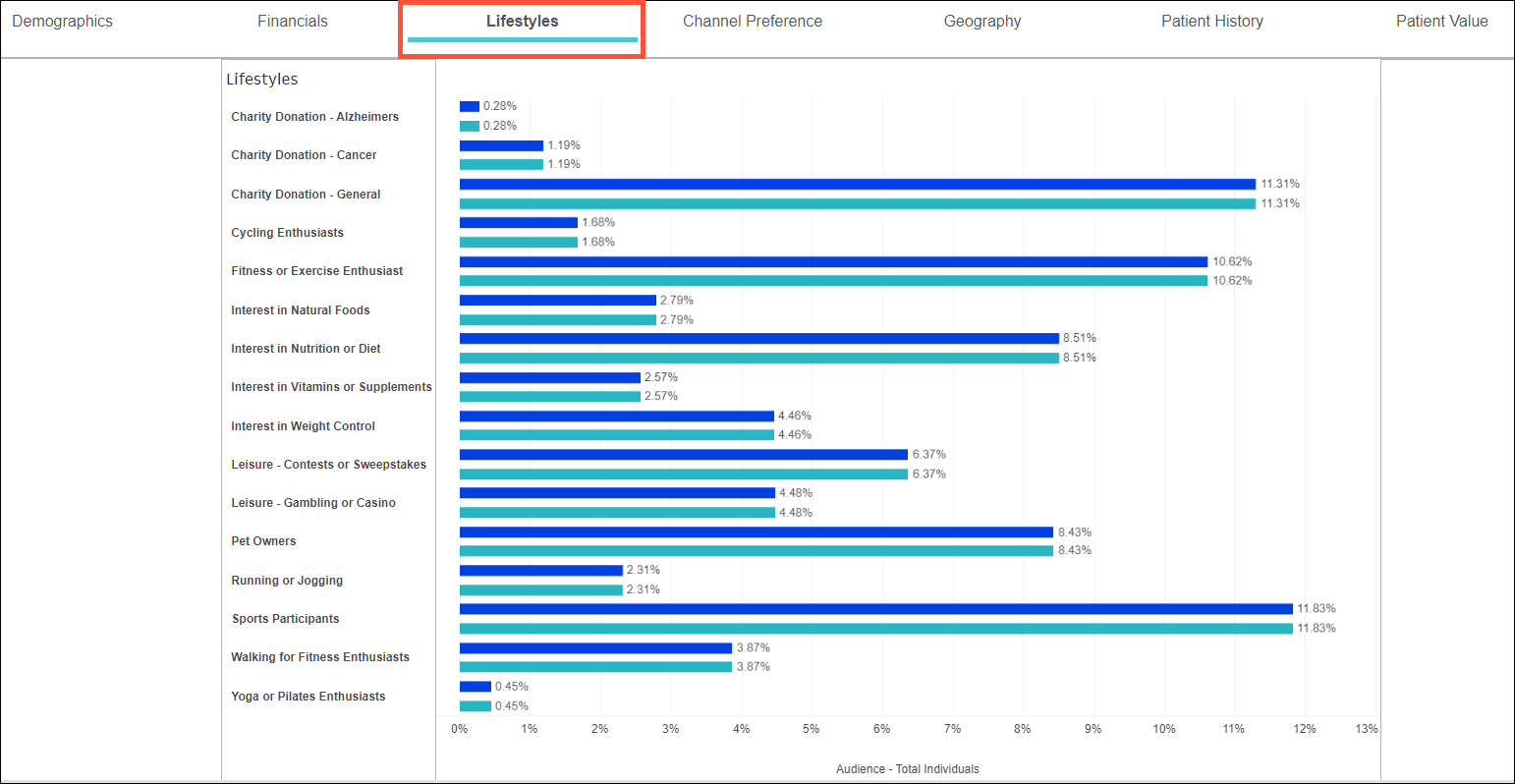Click the Yoga or Pilates Enthusiasts label
Screen dimensions: 1515x784
(309, 697)
